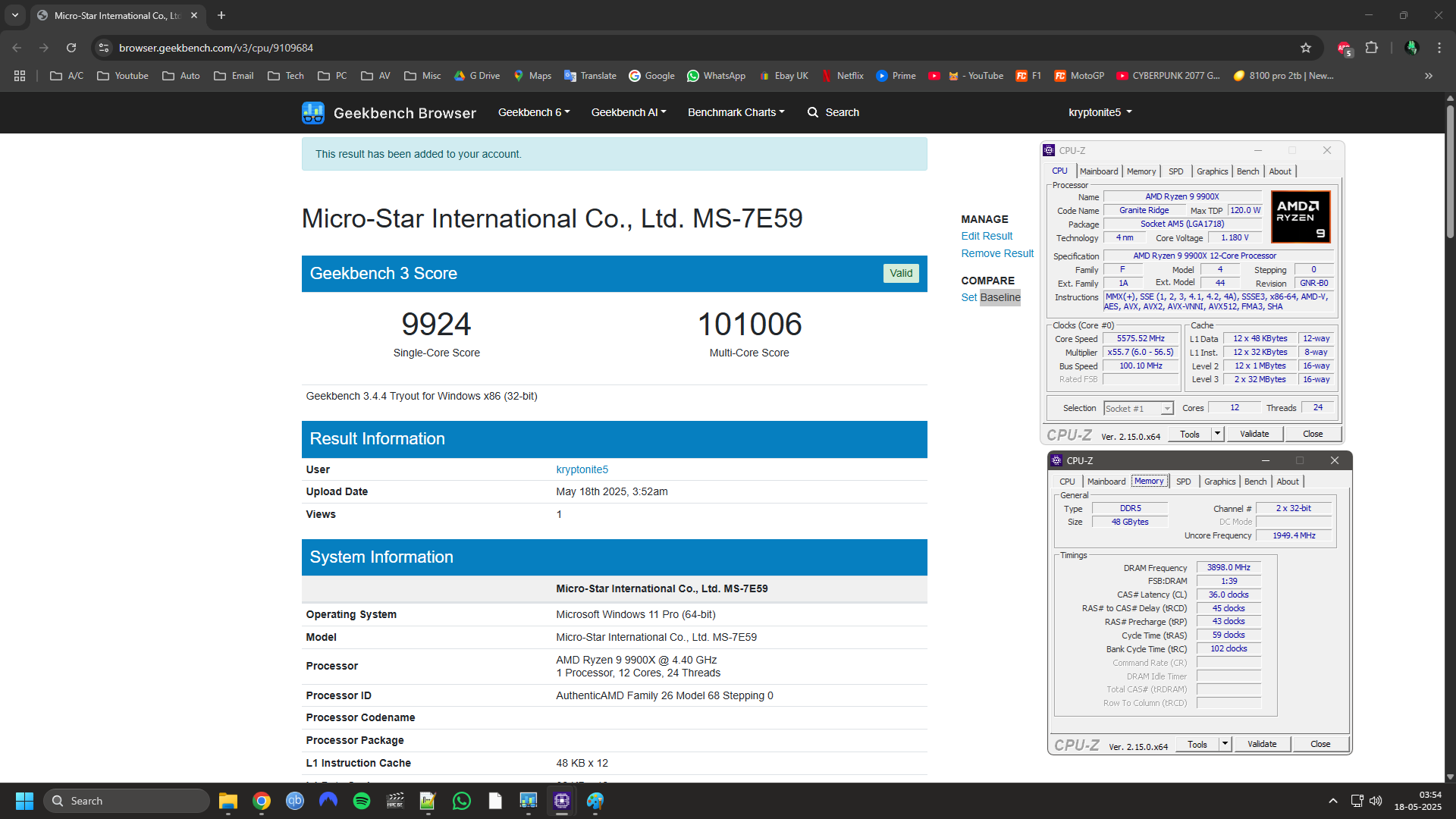Open Tools dropdown arrow in upper CPU-Z window
This screenshot has height=819, width=1456.
tap(1217, 434)
